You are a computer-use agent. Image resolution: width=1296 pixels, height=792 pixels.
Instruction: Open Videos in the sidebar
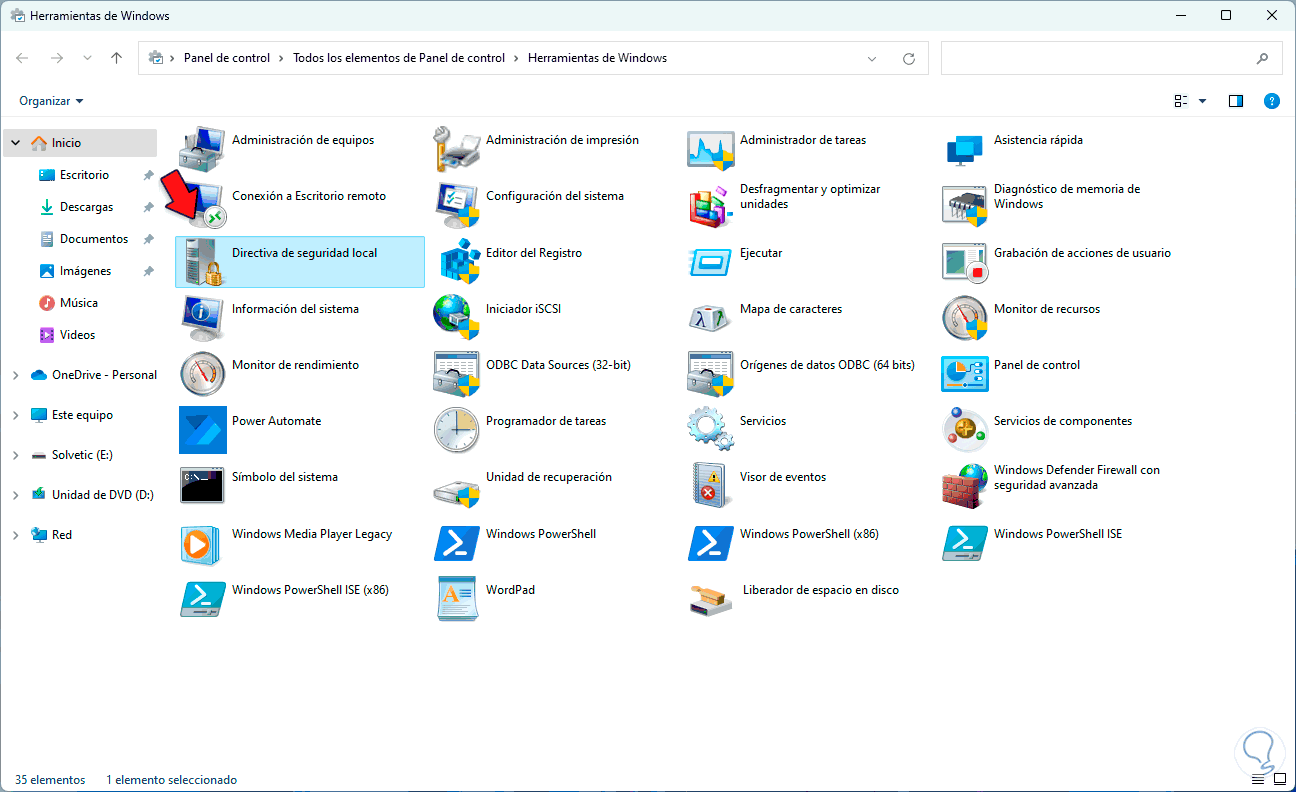[77, 335]
